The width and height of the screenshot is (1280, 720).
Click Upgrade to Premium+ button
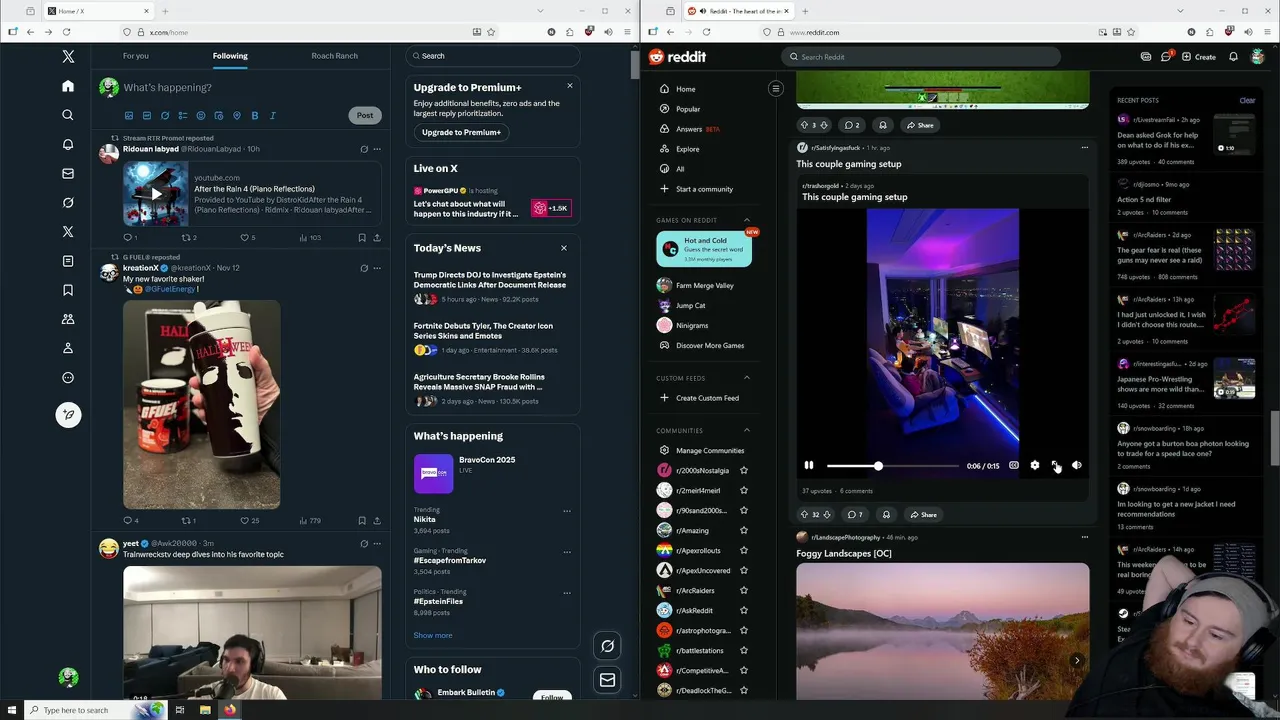461,132
